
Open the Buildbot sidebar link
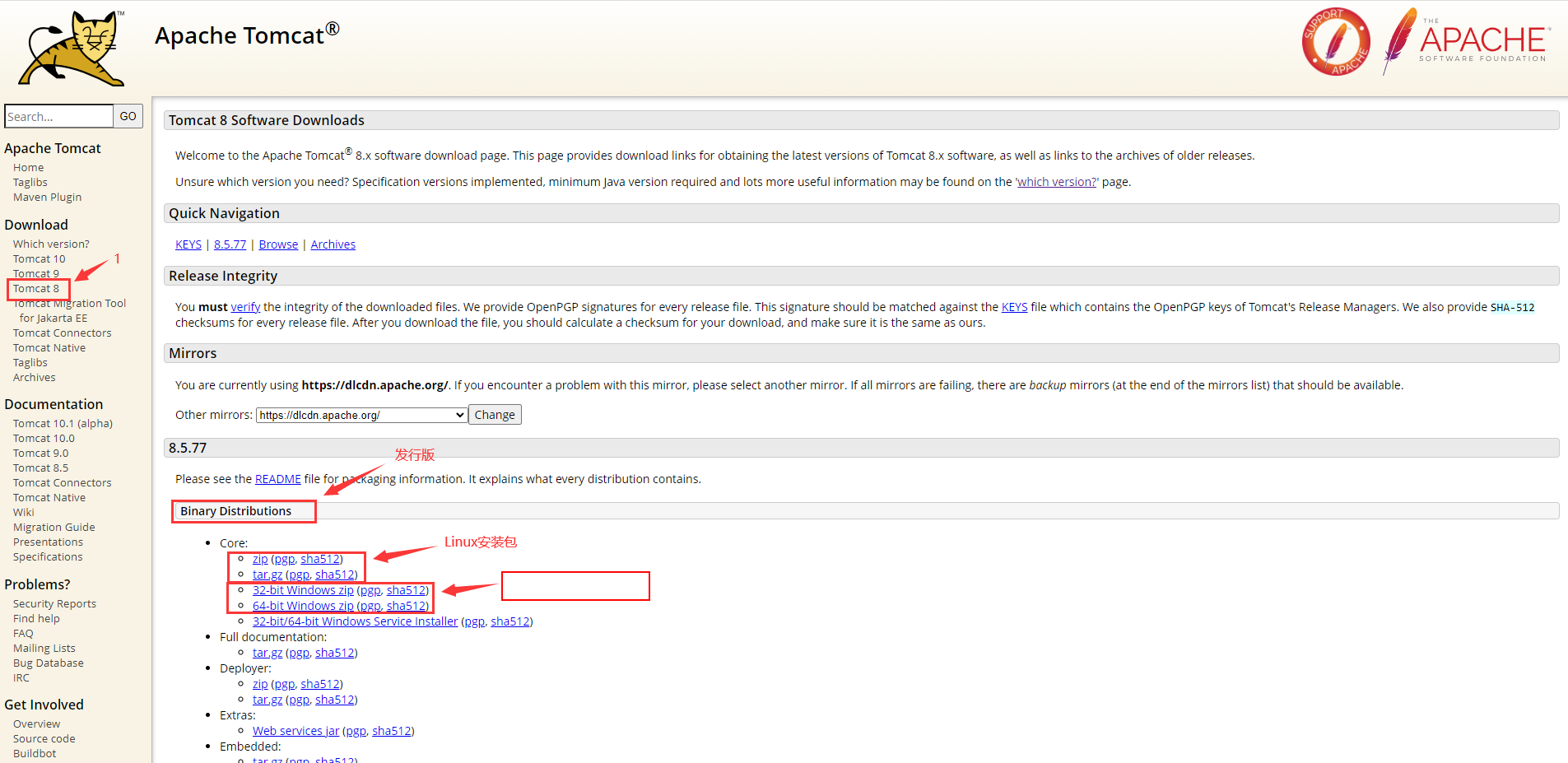[35, 753]
